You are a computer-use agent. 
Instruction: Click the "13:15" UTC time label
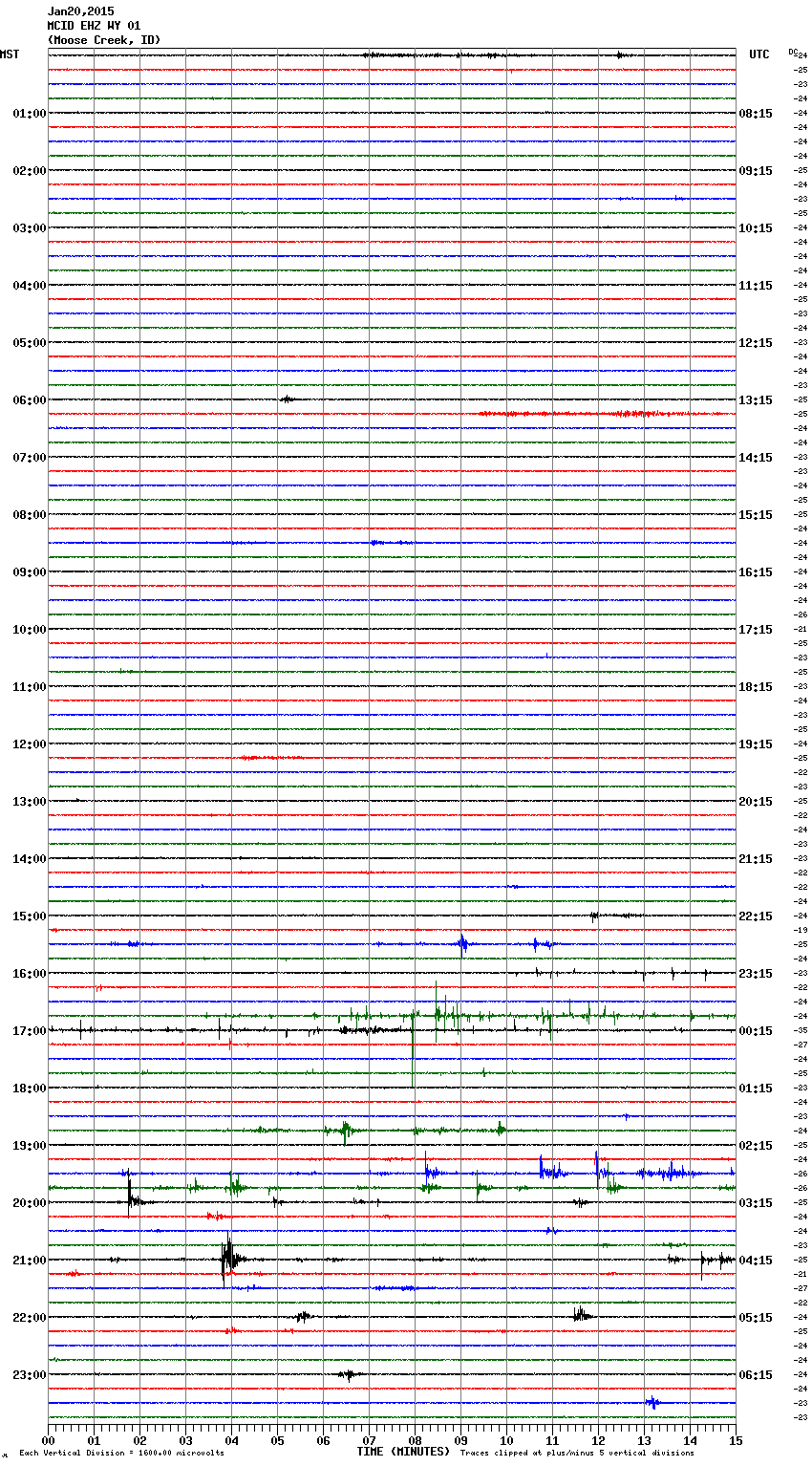[x=756, y=399]
